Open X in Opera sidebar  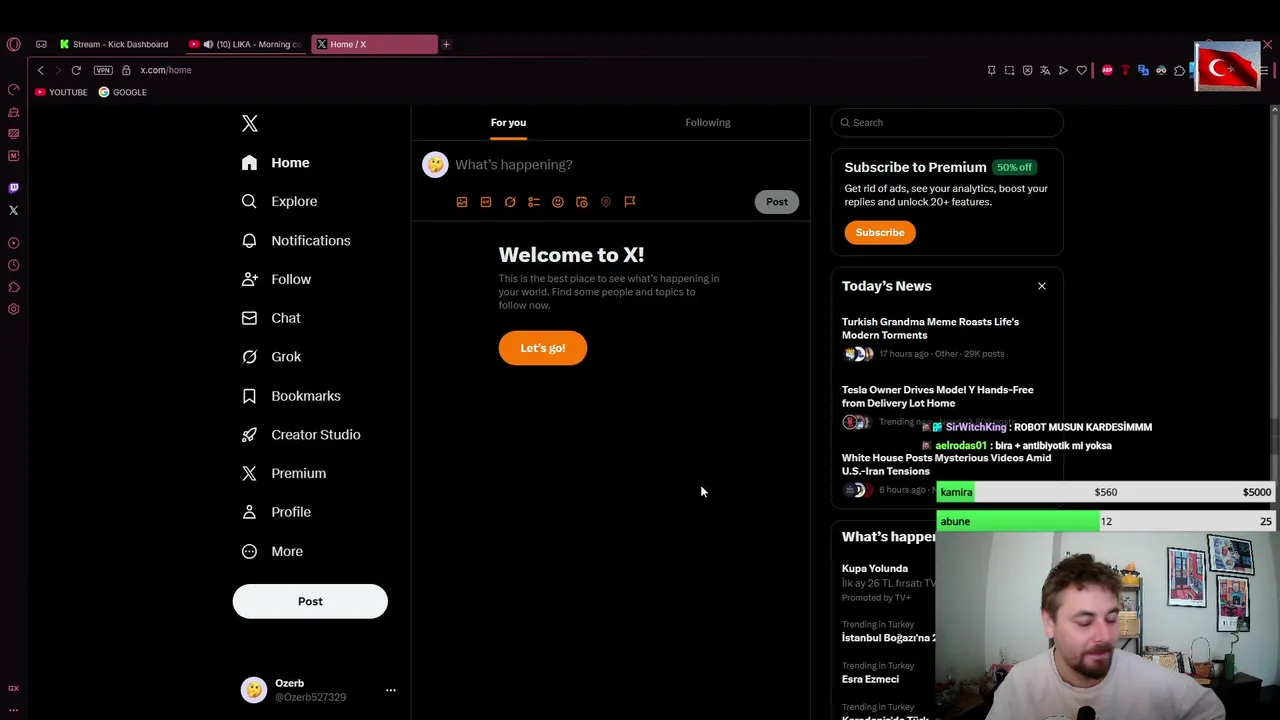(13, 210)
